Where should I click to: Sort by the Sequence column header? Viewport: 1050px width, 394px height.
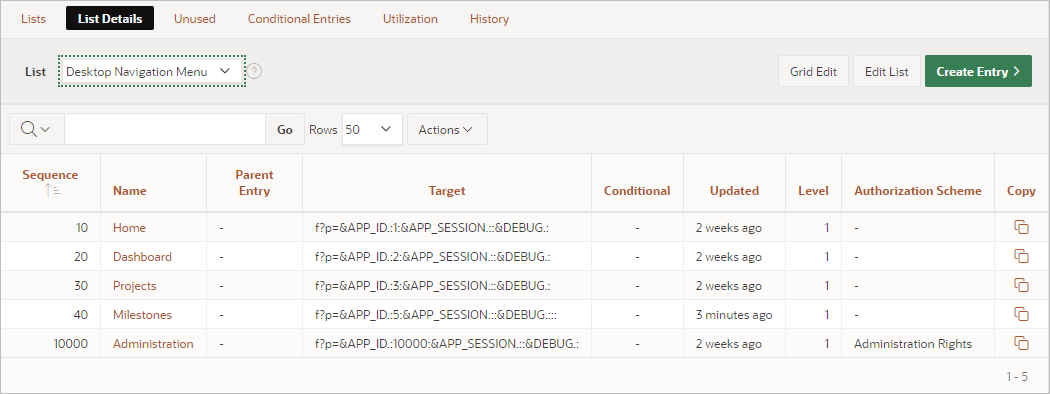(x=50, y=175)
